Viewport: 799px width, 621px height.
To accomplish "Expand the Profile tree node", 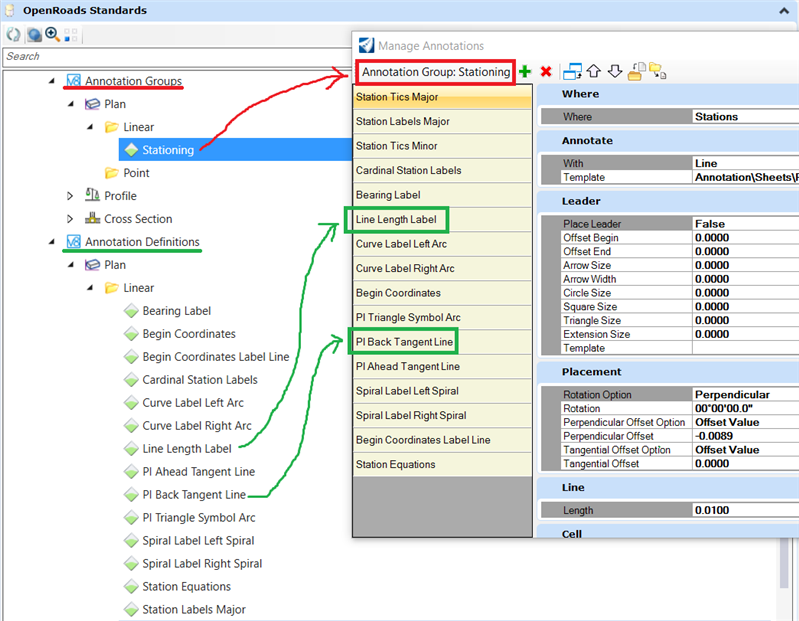I will 70,196.
